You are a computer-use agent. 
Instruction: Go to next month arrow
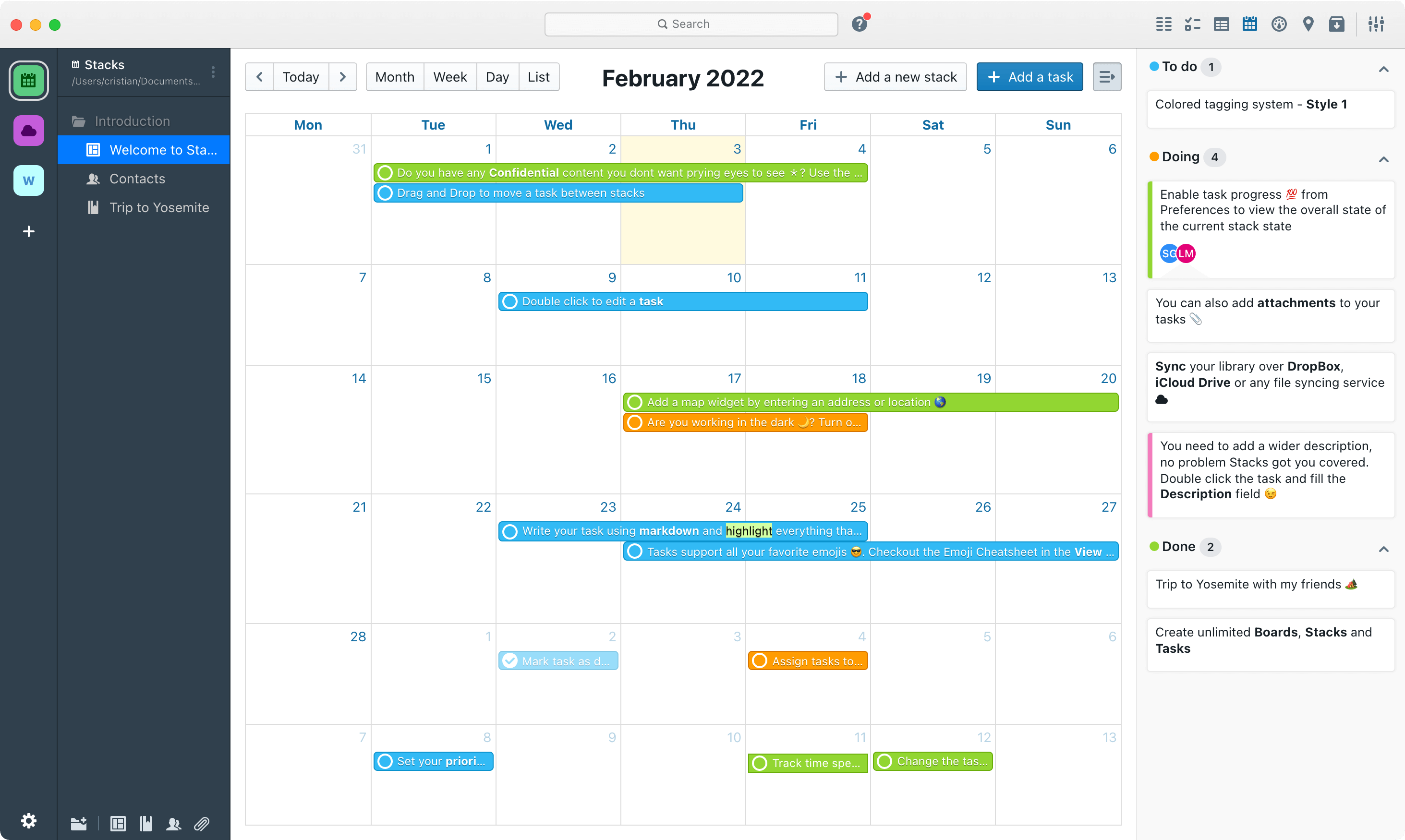coord(342,77)
